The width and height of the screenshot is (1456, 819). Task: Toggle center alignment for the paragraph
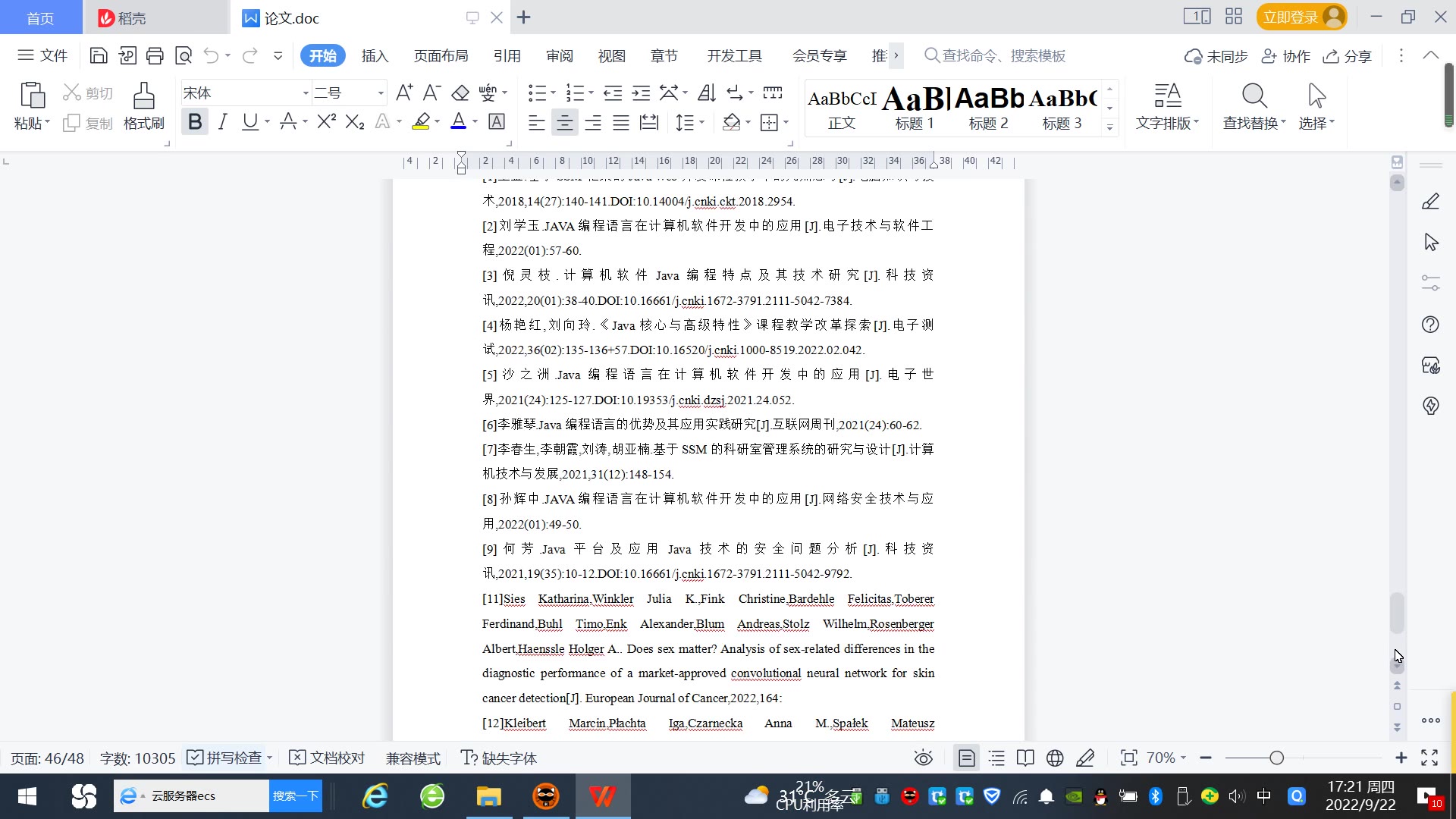(564, 122)
